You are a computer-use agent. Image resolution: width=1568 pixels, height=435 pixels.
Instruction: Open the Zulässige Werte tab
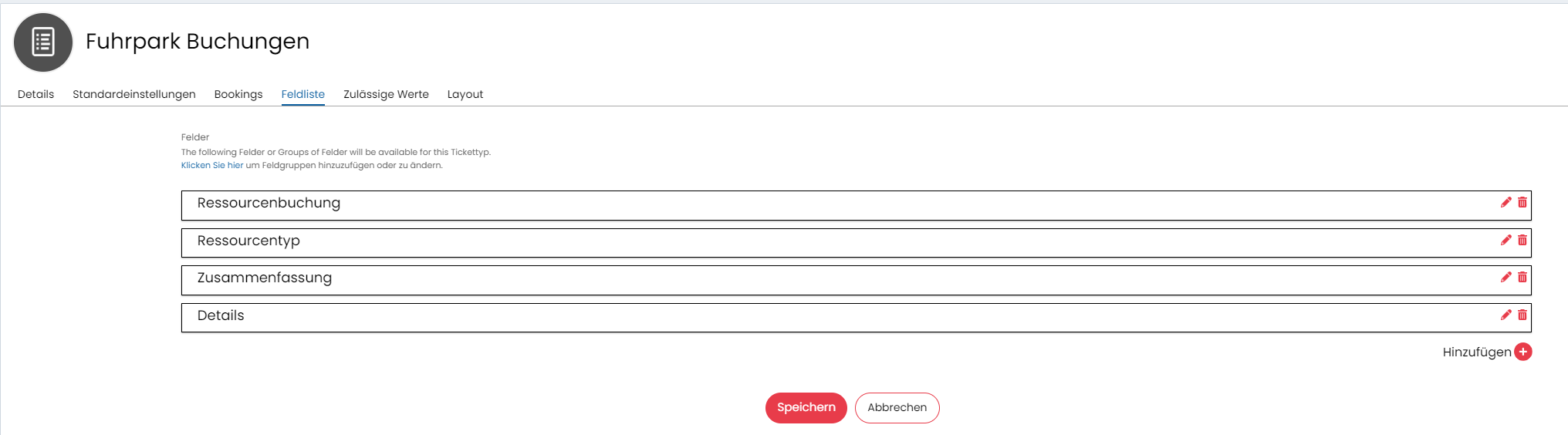click(386, 95)
